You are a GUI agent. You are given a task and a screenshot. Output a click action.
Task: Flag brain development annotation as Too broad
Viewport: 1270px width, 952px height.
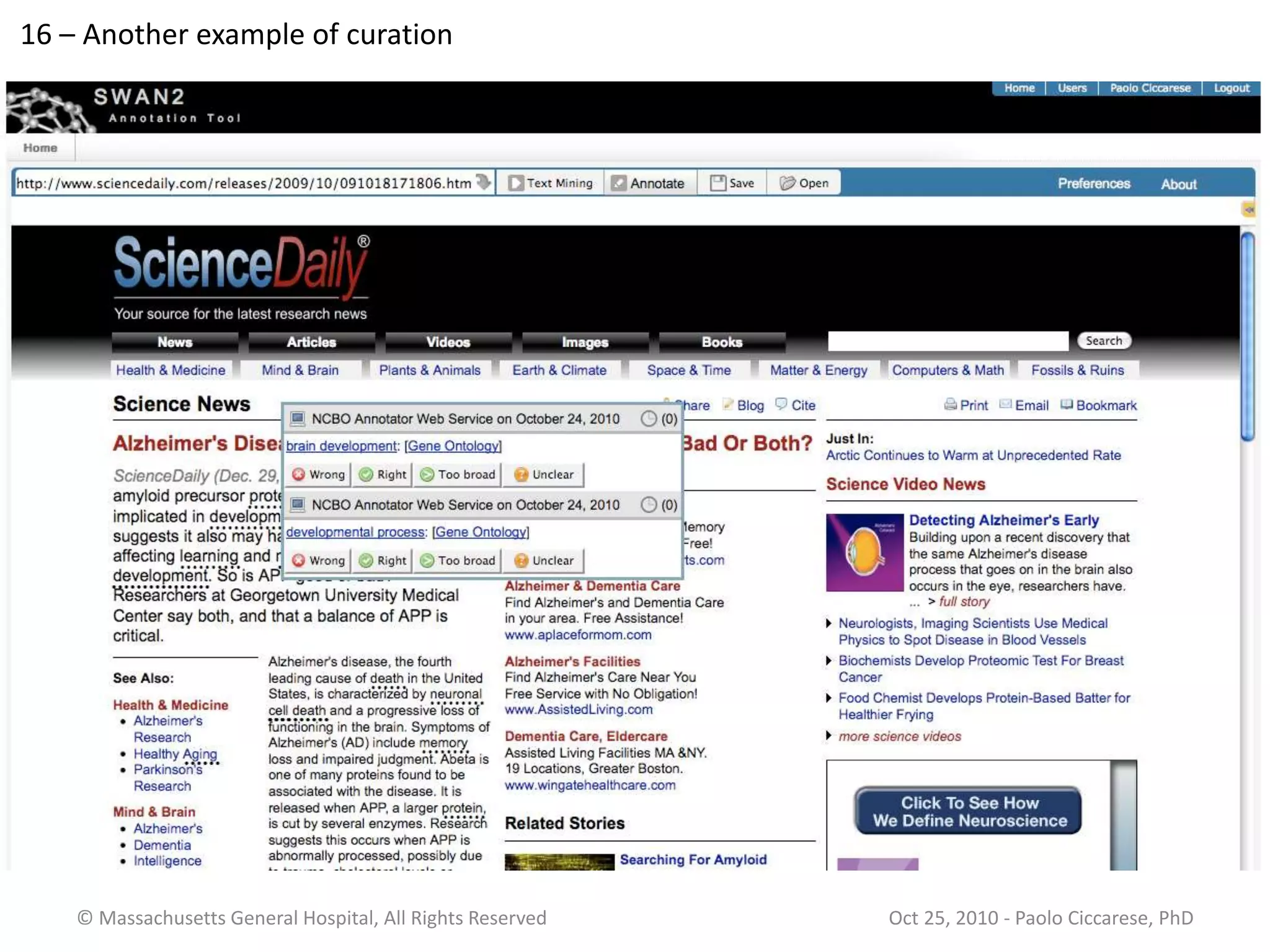click(458, 474)
